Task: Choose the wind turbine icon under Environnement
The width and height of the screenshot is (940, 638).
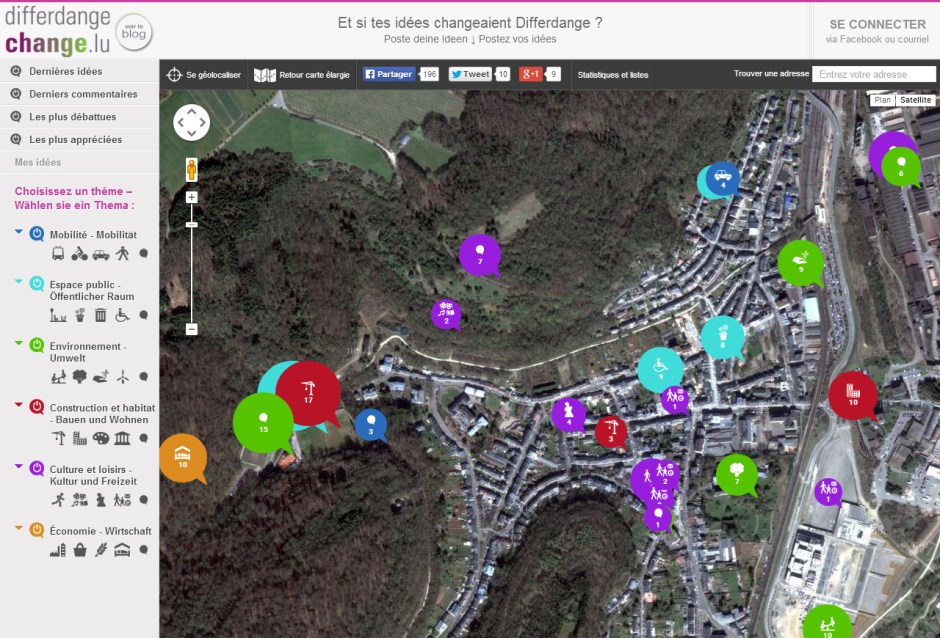Action: coord(122,378)
